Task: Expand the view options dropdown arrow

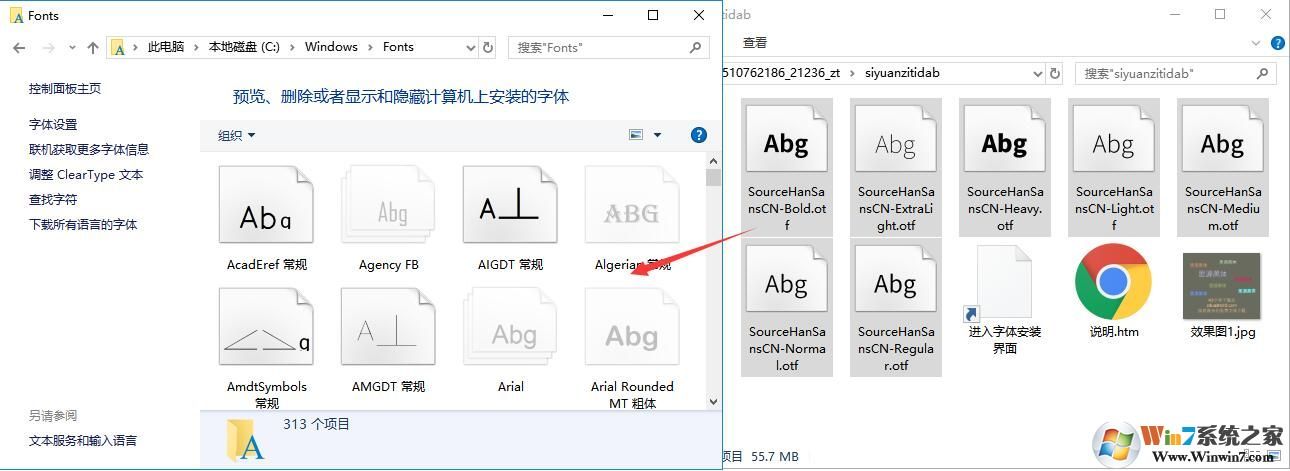Action: tap(657, 135)
